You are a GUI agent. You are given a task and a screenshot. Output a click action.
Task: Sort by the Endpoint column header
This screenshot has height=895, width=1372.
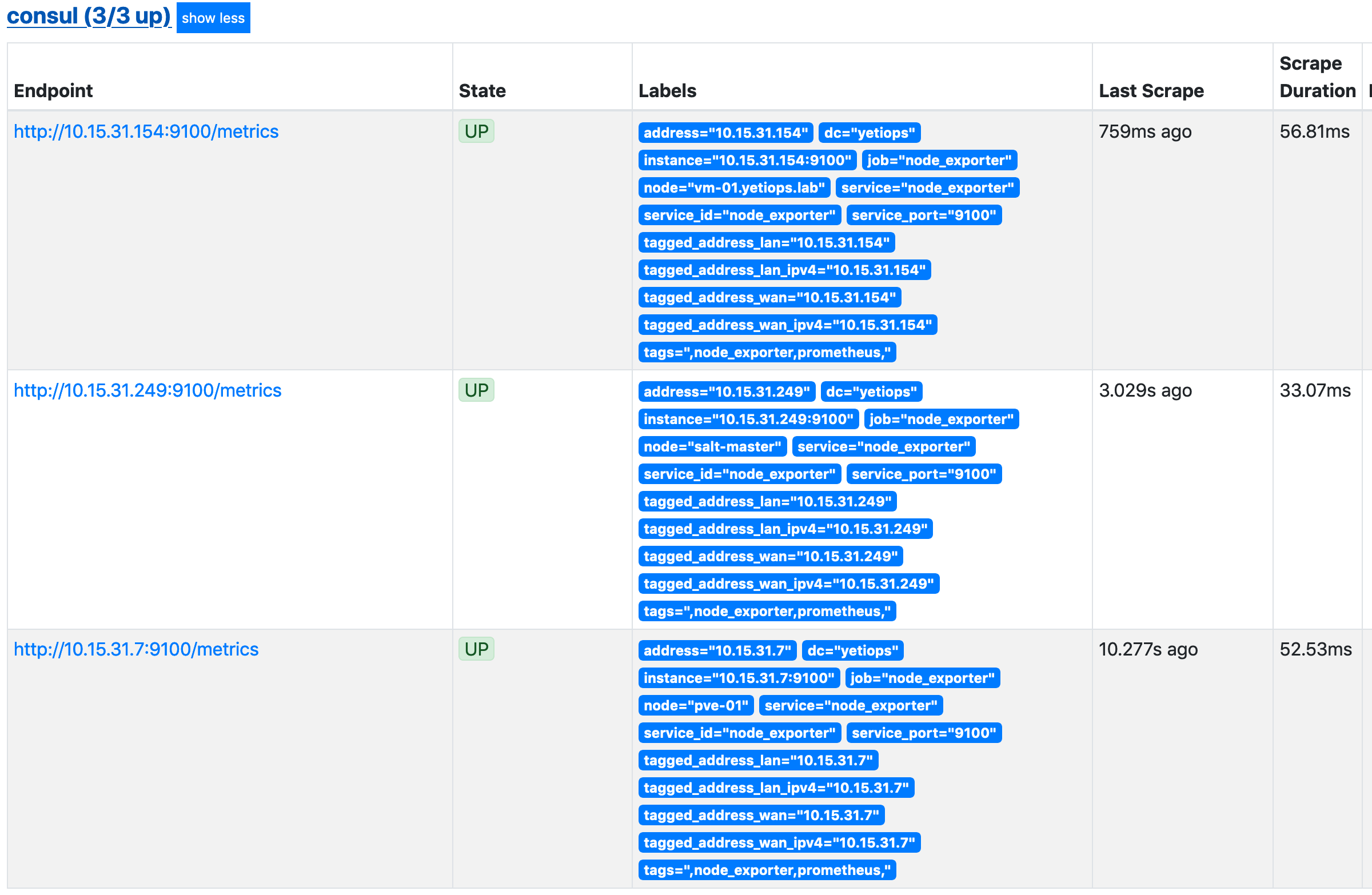pyautogui.click(x=53, y=90)
